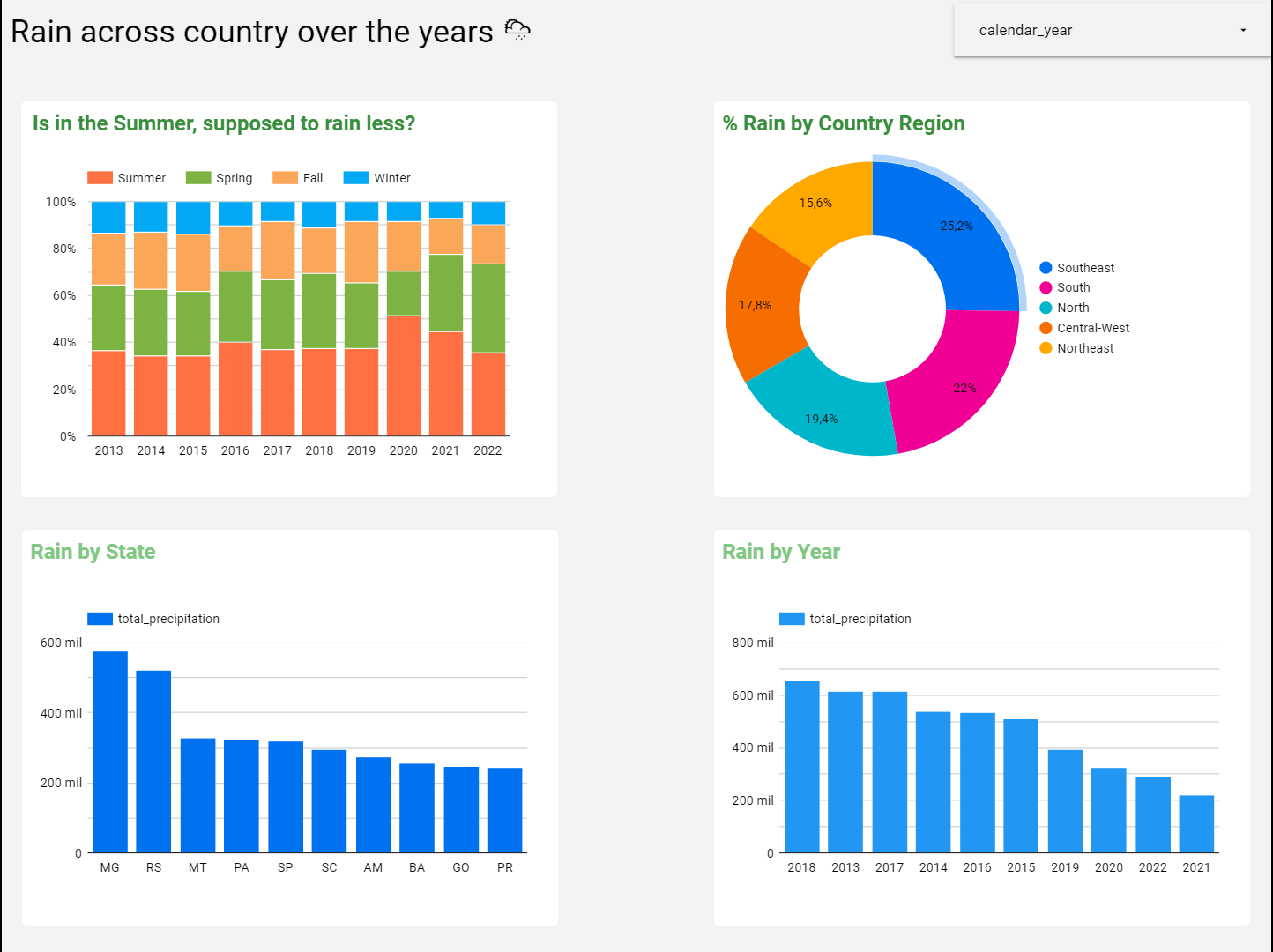The image size is (1273, 952).
Task: Click the 2021 Spring segment in stacked chart
Action: 446,293
